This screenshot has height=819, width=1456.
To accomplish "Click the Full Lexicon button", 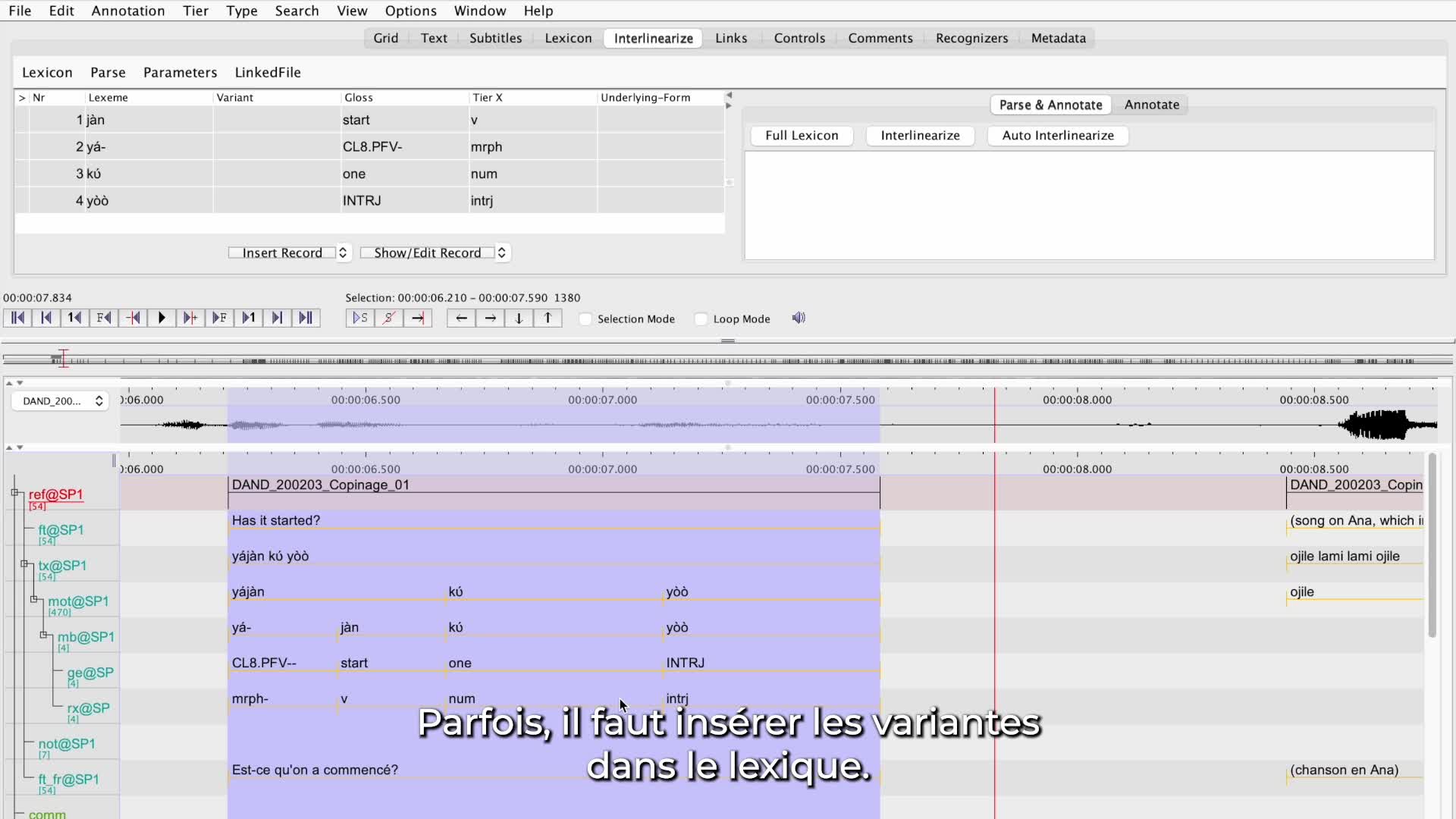I will point(801,135).
